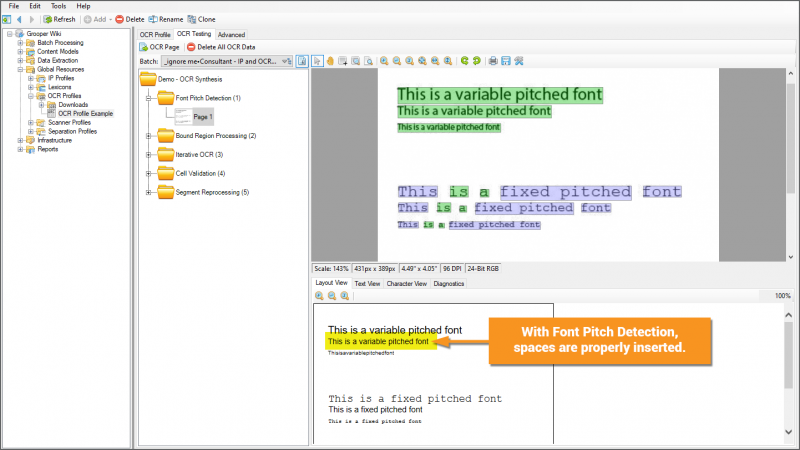Screen dimensions: 800x450
Task: Expand the Batch Processing tree node
Action: click(20, 43)
